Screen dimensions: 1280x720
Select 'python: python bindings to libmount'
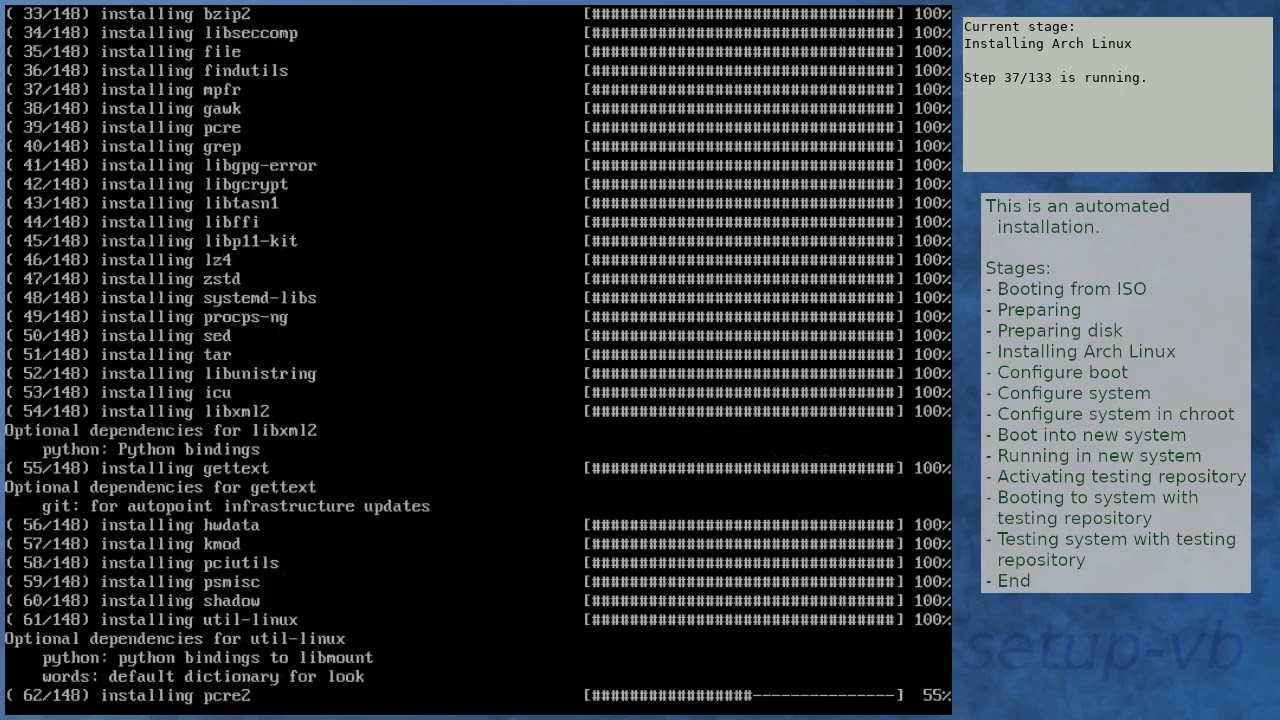click(x=208, y=658)
